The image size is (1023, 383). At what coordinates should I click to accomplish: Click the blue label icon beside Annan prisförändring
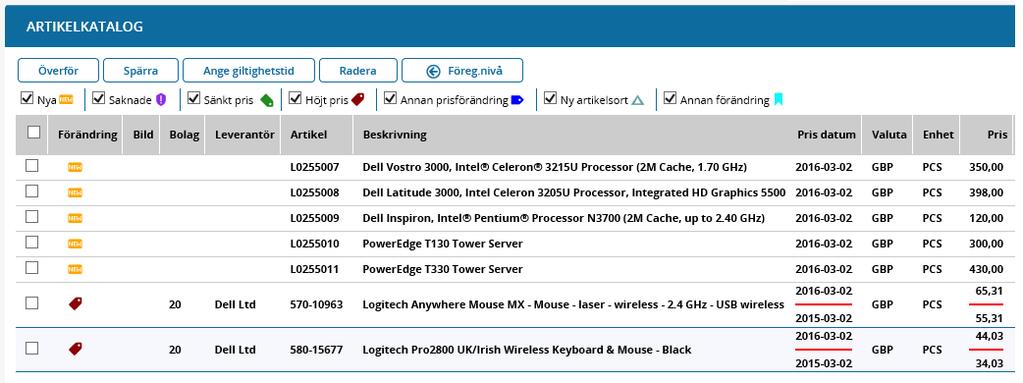517,100
